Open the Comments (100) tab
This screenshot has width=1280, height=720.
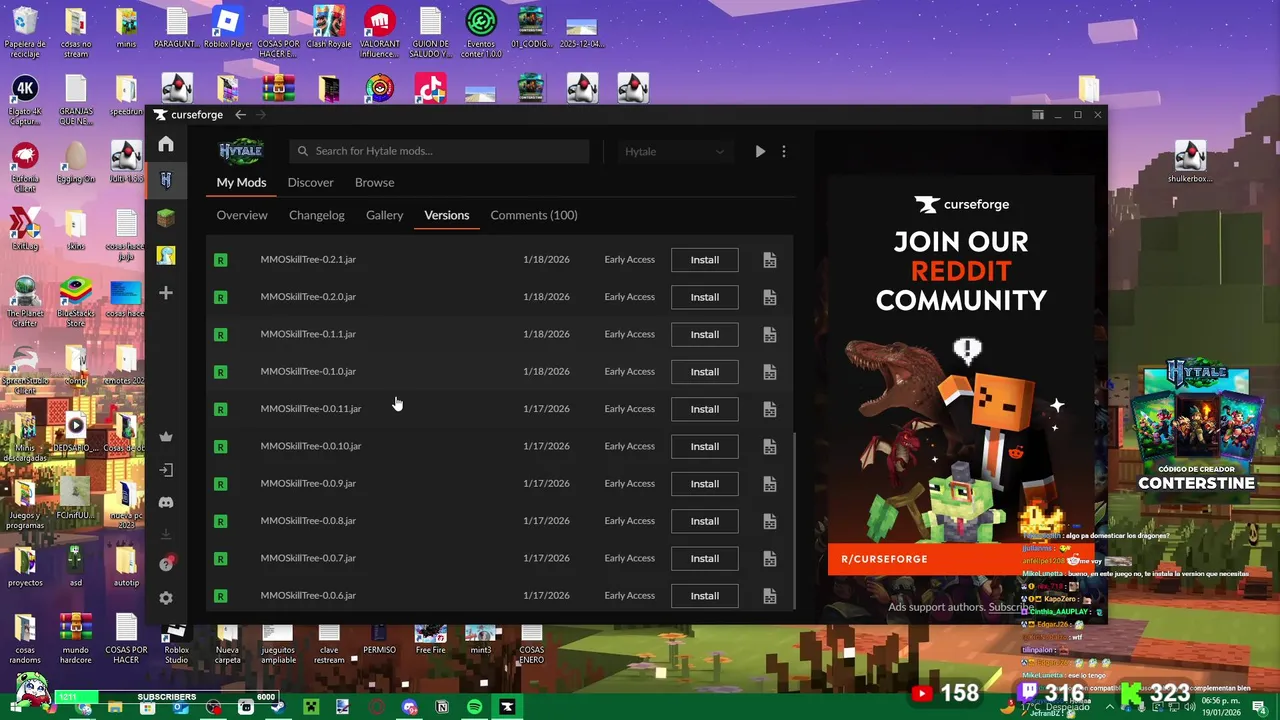point(534,215)
